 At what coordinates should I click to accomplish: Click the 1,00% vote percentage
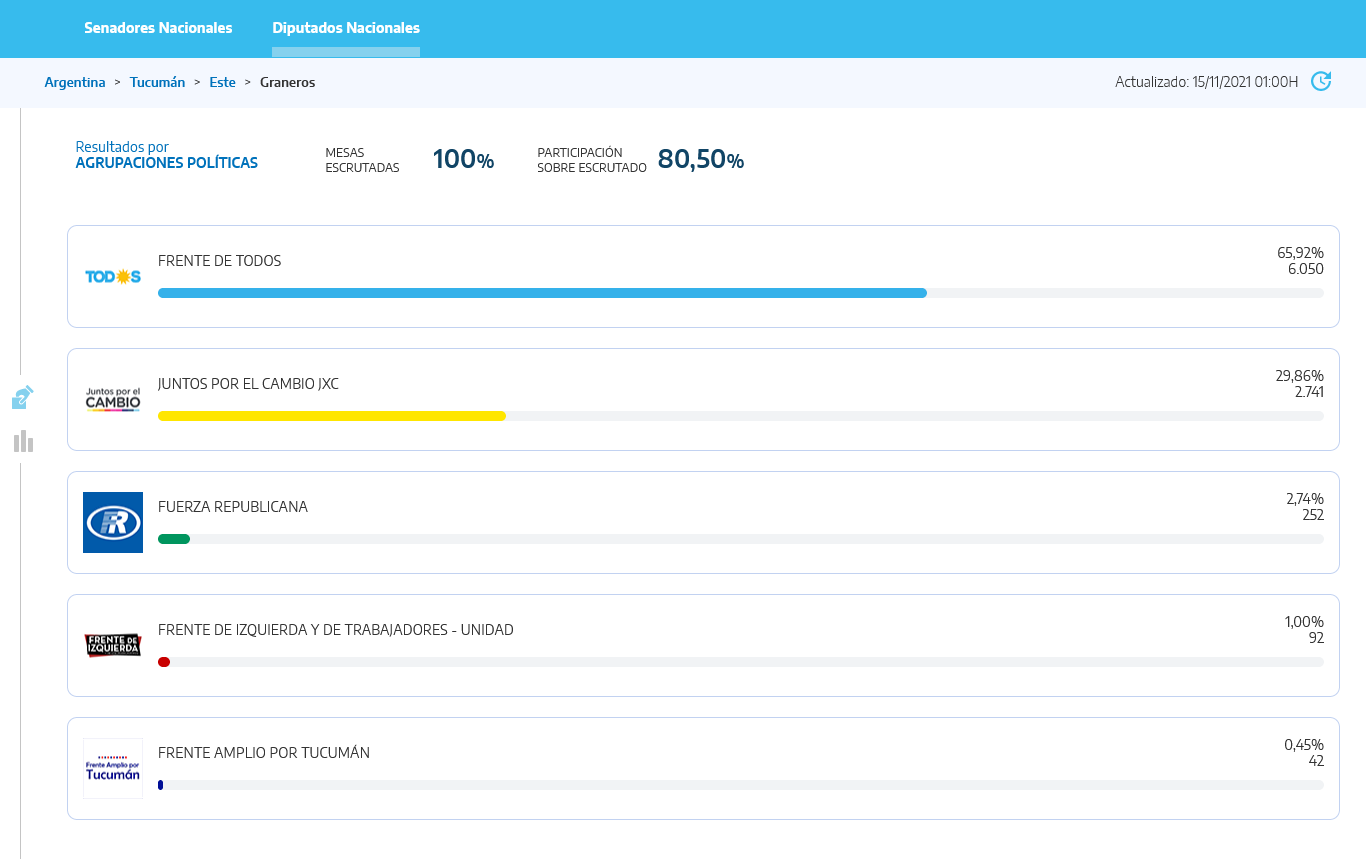point(1304,622)
